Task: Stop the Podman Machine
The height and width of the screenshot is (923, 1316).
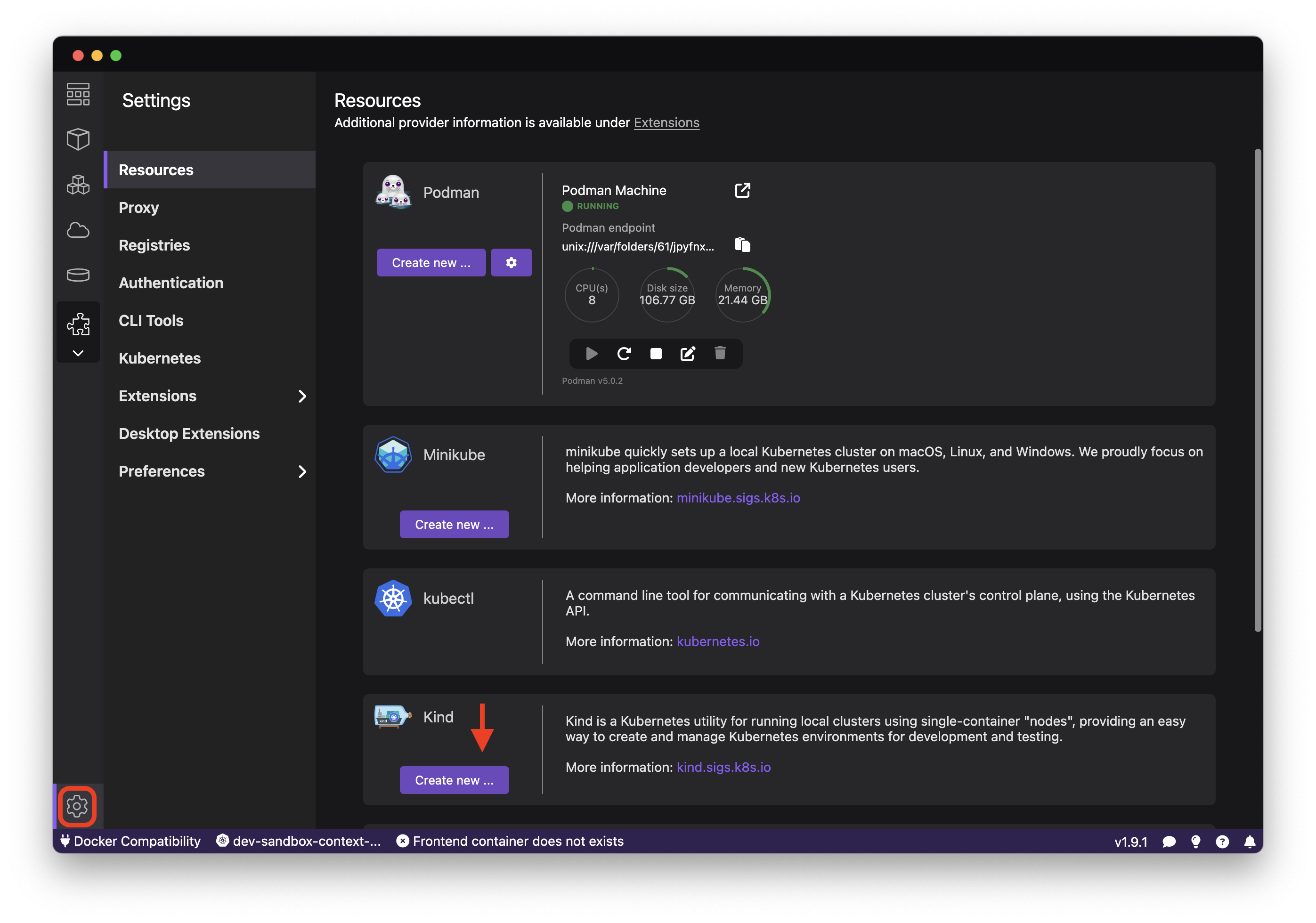Action: (656, 354)
